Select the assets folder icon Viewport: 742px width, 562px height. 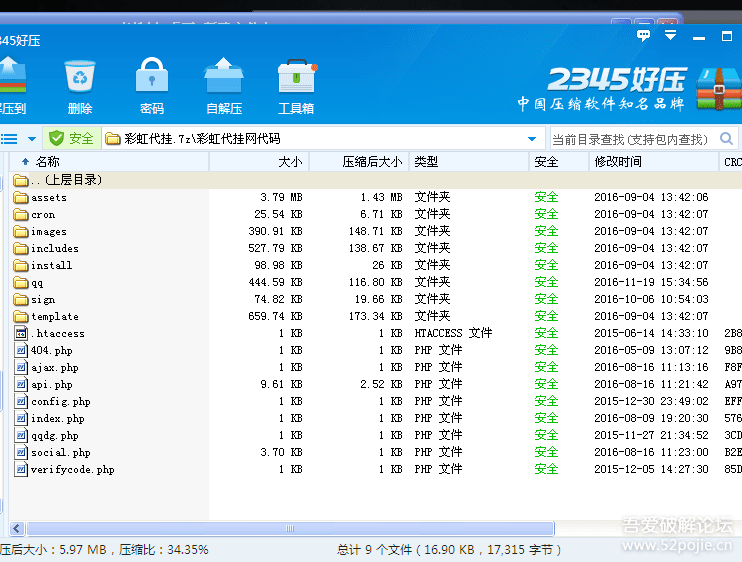tap(20, 197)
